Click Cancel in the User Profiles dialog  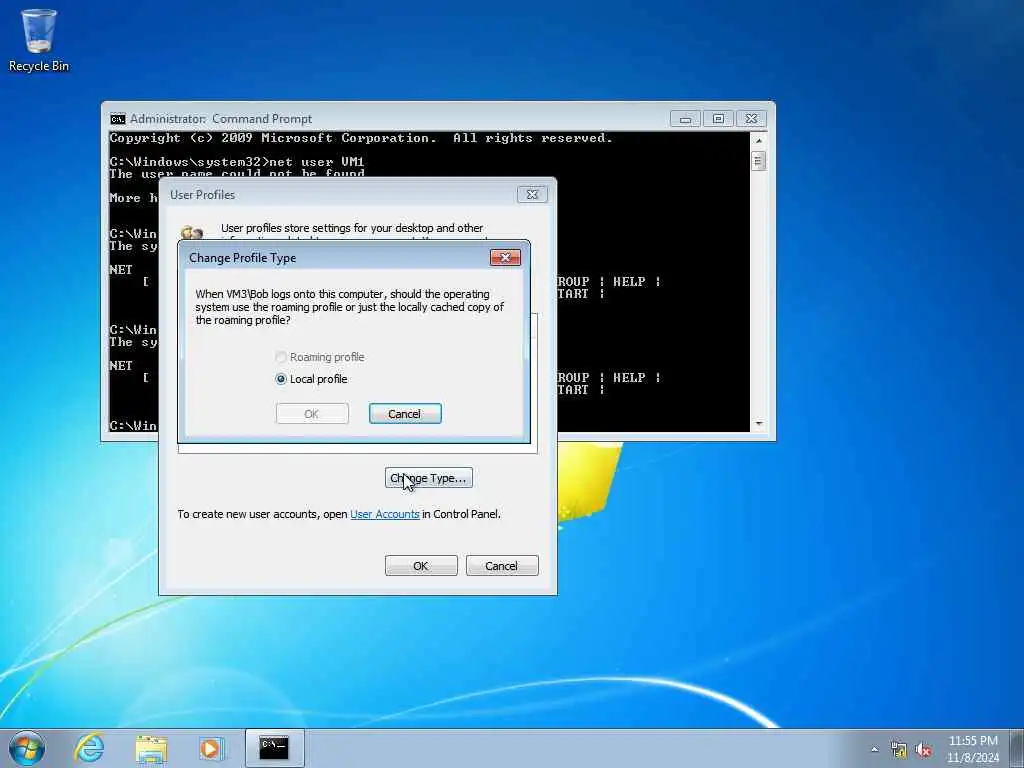pyautogui.click(x=502, y=566)
